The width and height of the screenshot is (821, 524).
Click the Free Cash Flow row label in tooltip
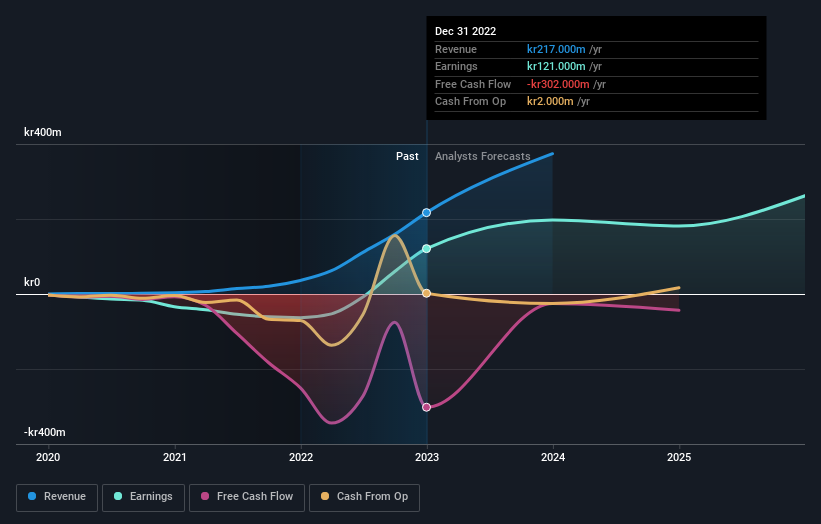click(473, 84)
